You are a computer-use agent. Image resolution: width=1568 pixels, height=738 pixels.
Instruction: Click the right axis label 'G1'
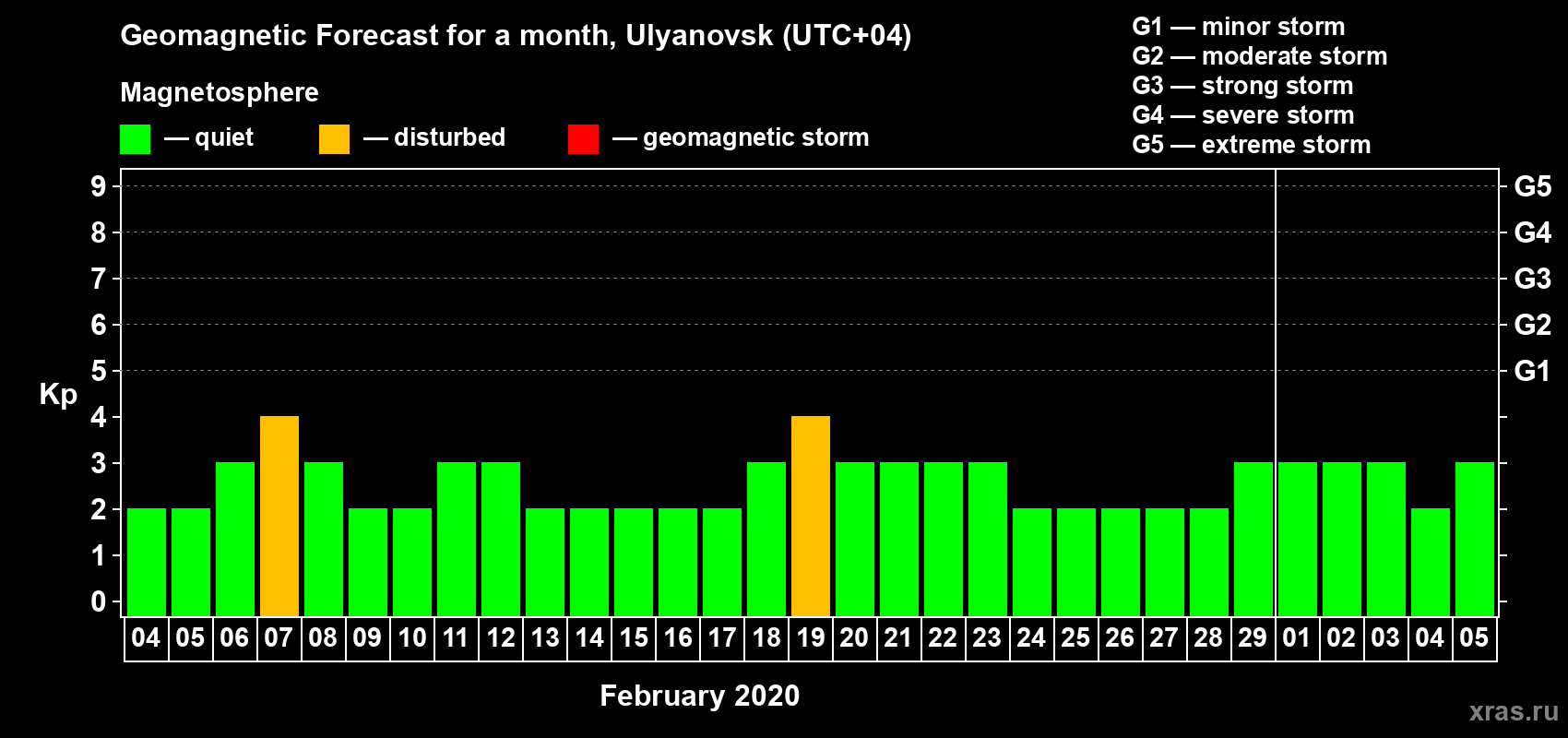coord(1533,371)
